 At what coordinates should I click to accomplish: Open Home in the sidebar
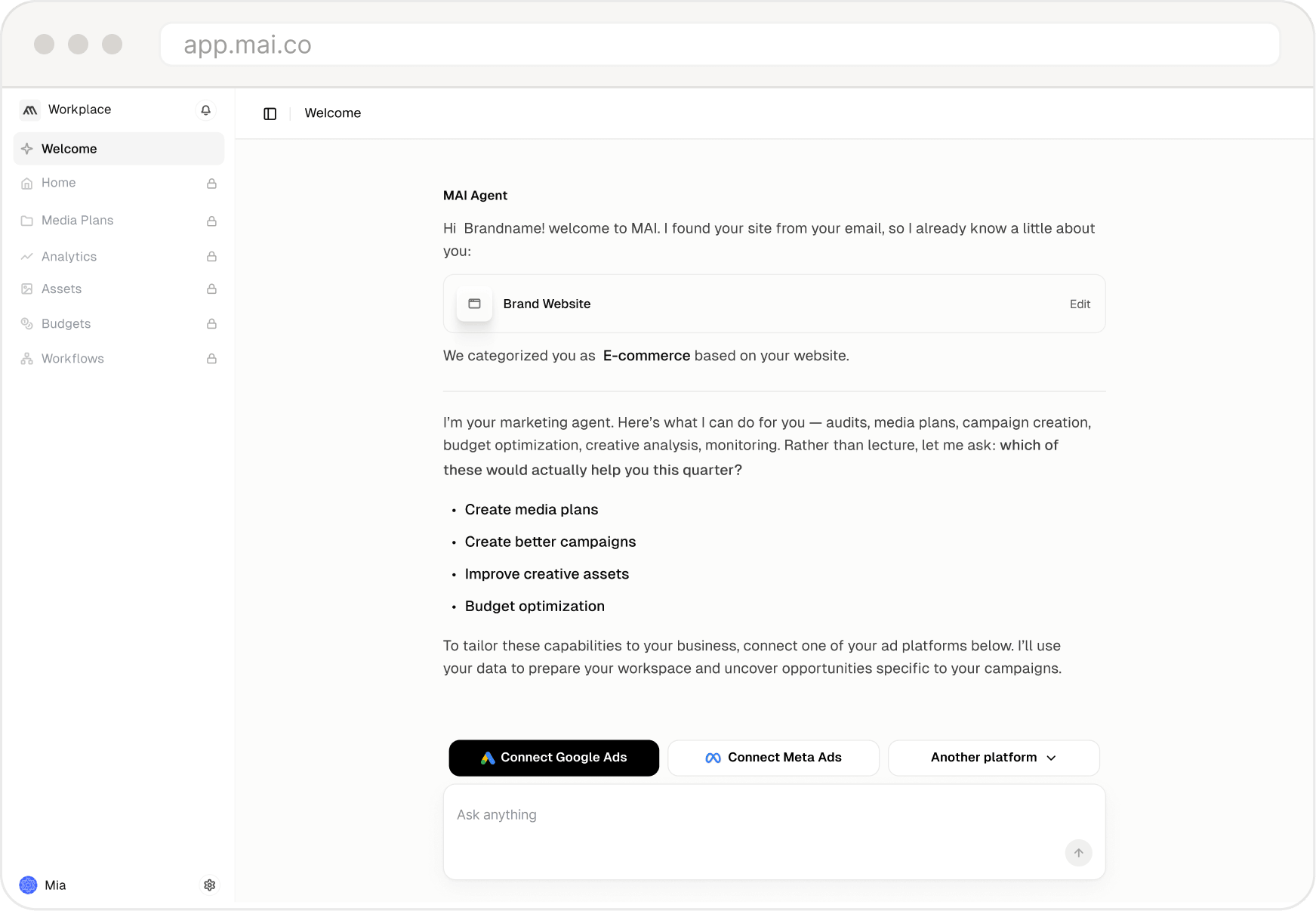pyautogui.click(x=119, y=183)
